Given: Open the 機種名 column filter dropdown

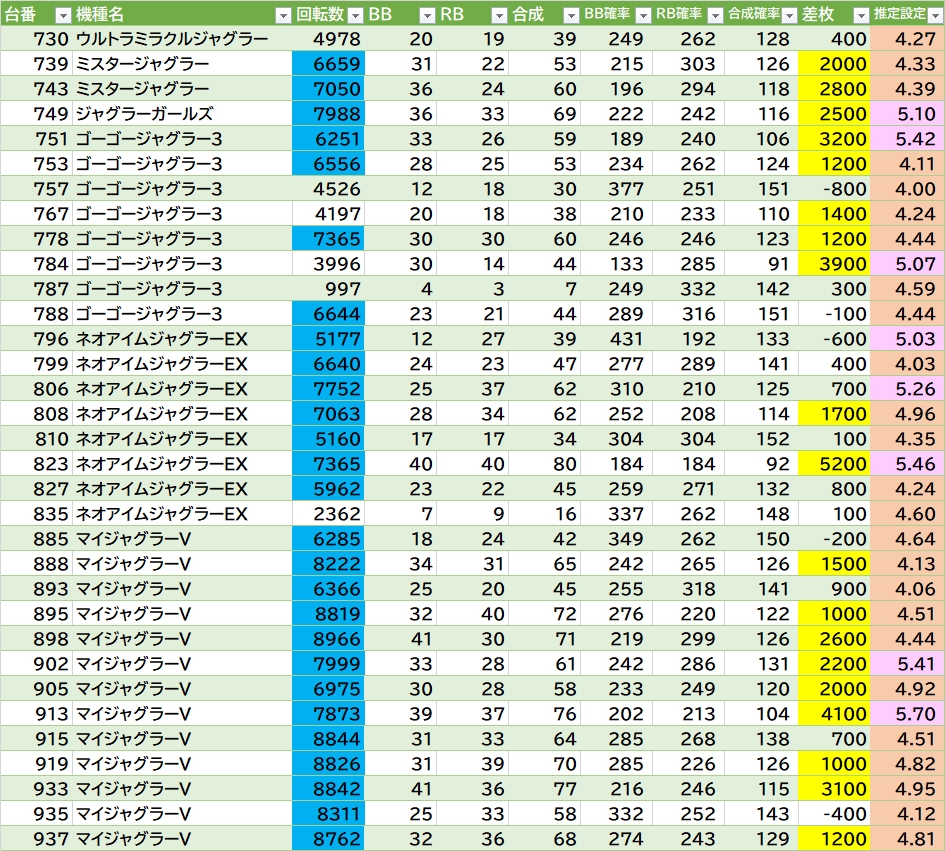Looking at the screenshot, I should tap(281, 15).
